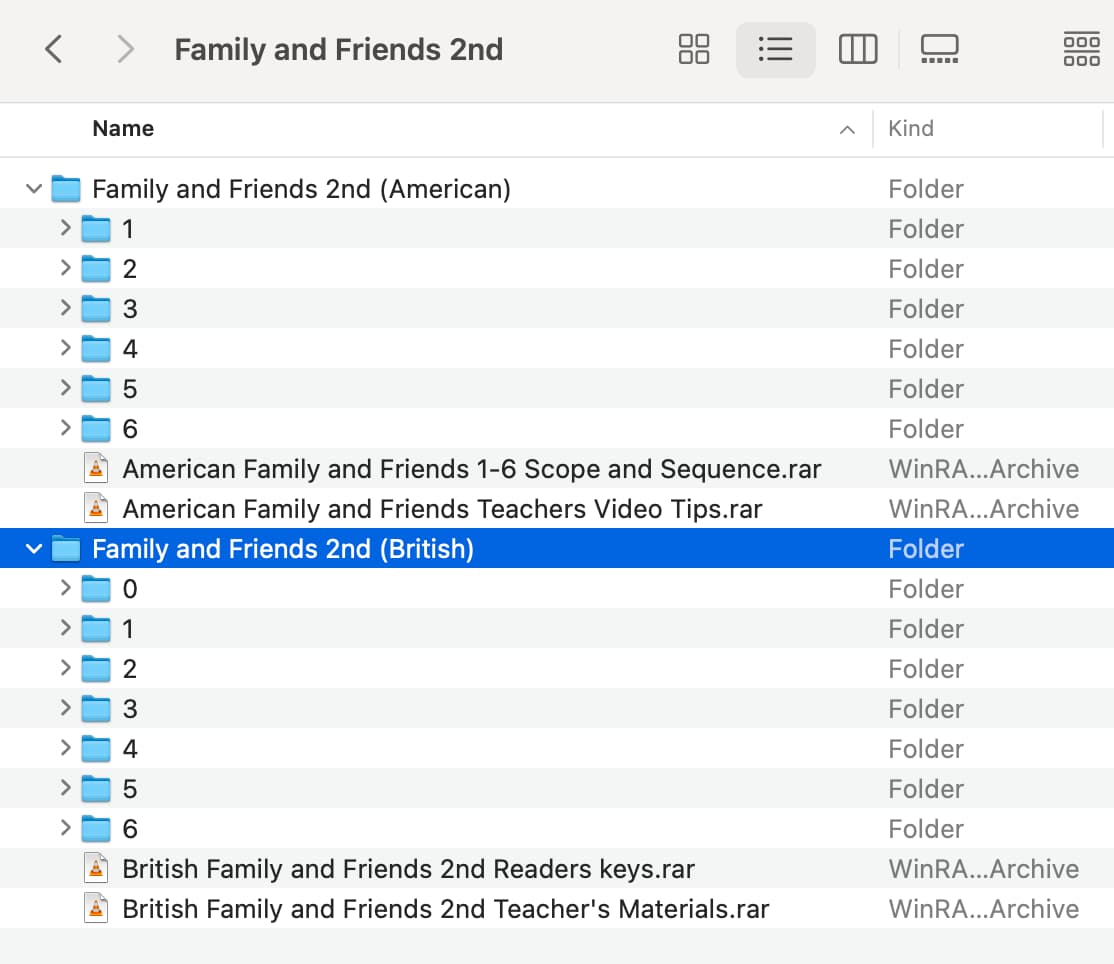Screen dimensions: 1114x964
Task: Expand British folder 6
Action: pyautogui.click(x=65, y=828)
